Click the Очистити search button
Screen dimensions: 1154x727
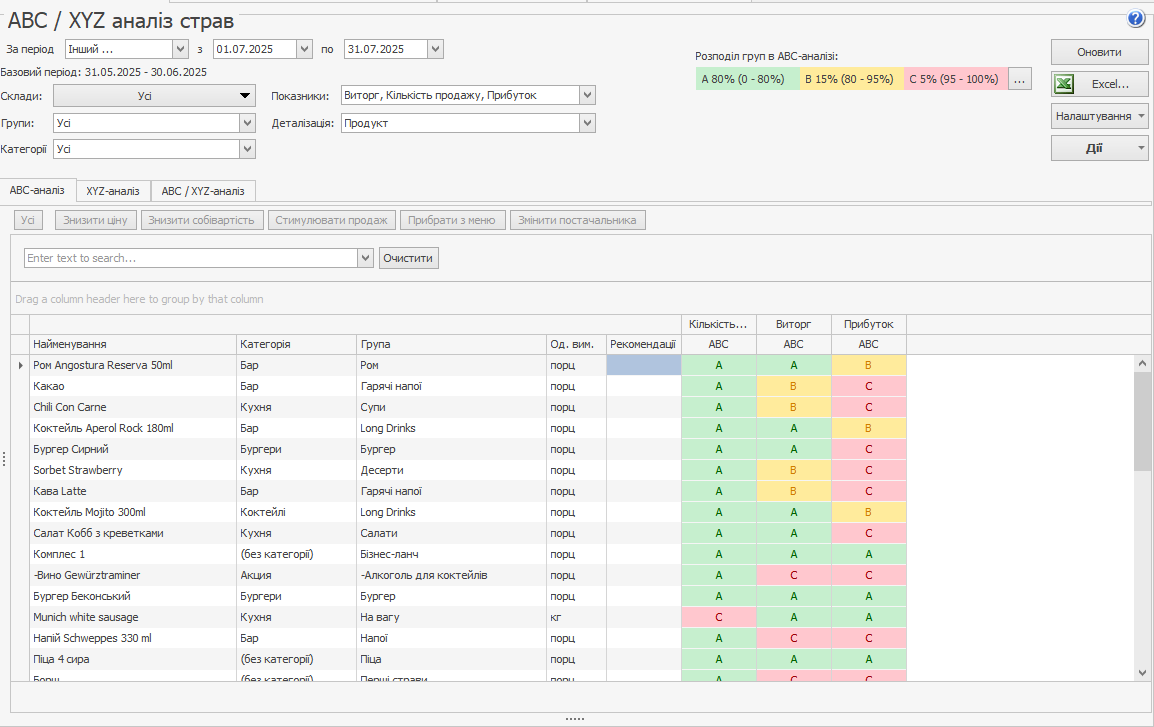[408, 258]
